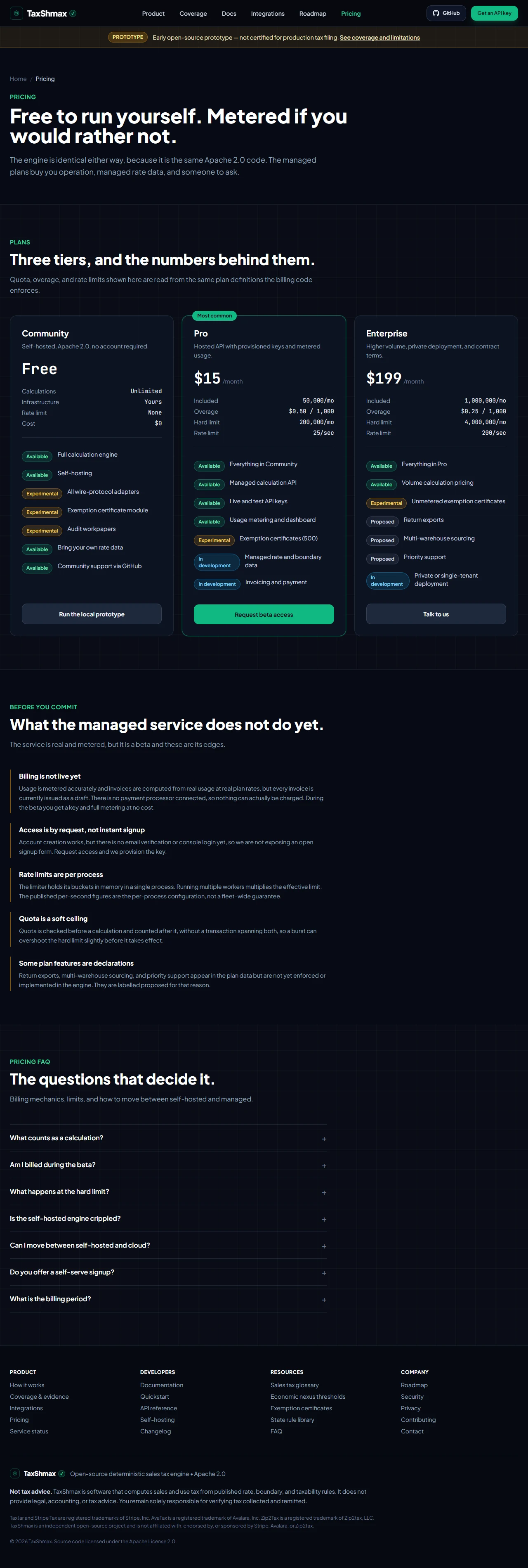Open the Security footer link
This screenshot has width=528, height=1568.
pos(412,1396)
